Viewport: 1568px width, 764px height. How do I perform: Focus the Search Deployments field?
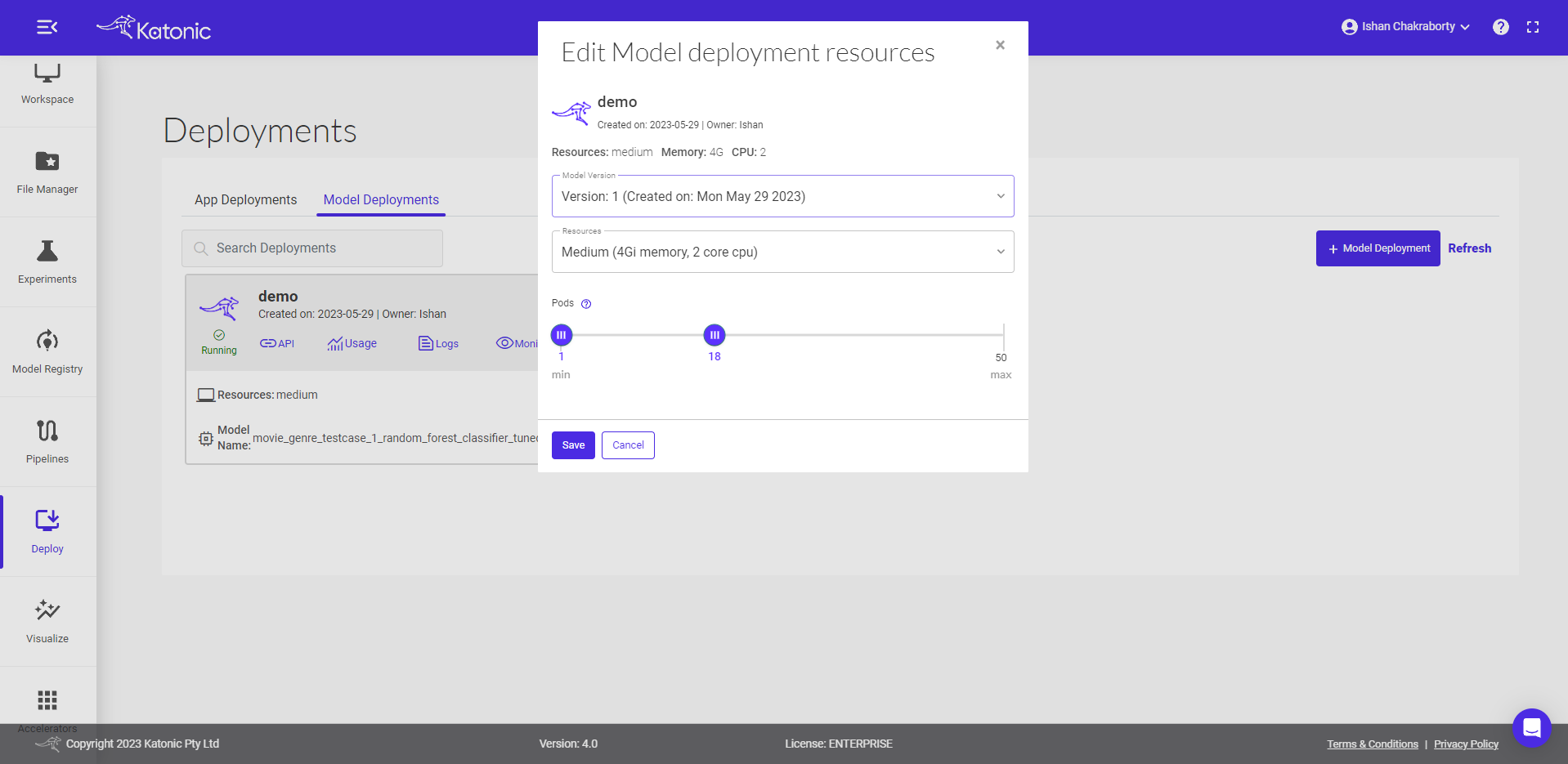[x=312, y=248]
